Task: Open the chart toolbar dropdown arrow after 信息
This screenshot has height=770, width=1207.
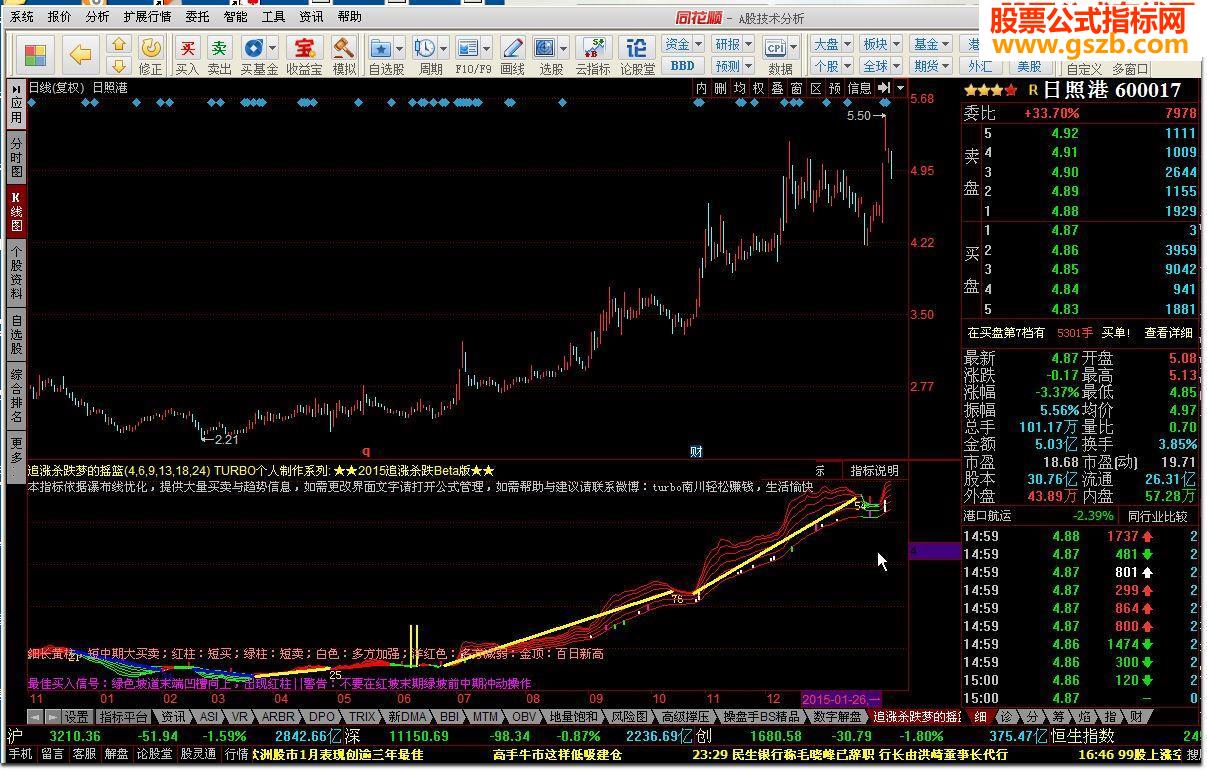Action: point(901,88)
